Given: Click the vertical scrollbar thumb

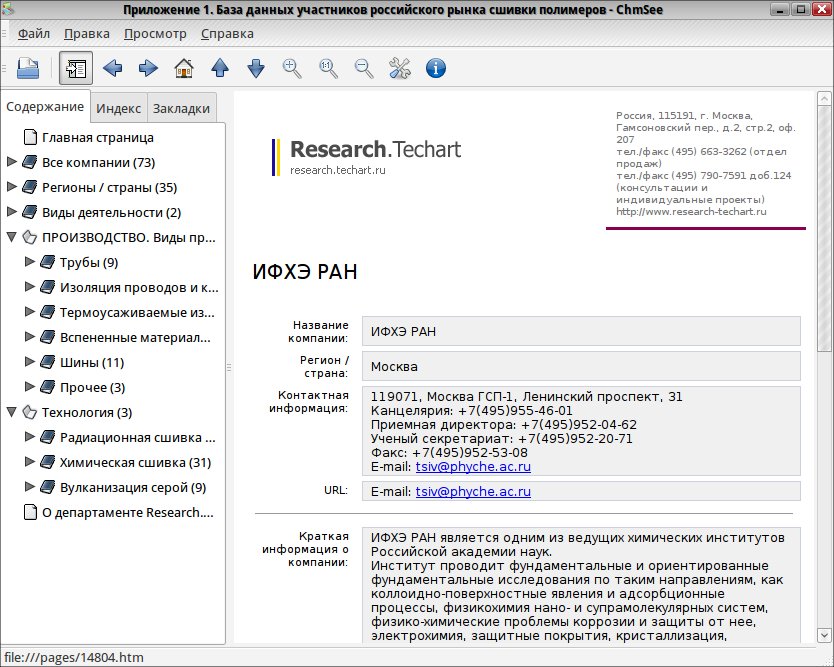Looking at the screenshot, I should pos(823,229).
